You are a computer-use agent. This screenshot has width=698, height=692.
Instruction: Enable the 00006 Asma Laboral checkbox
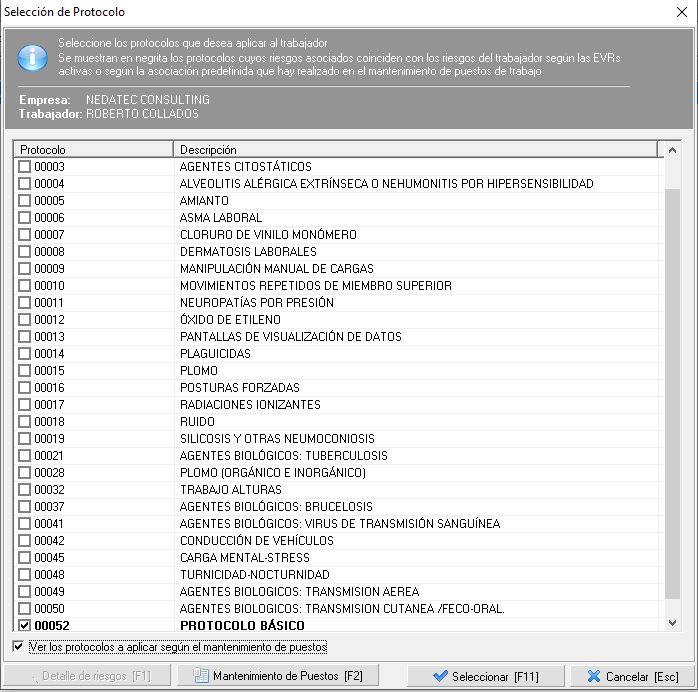click(24, 217)
